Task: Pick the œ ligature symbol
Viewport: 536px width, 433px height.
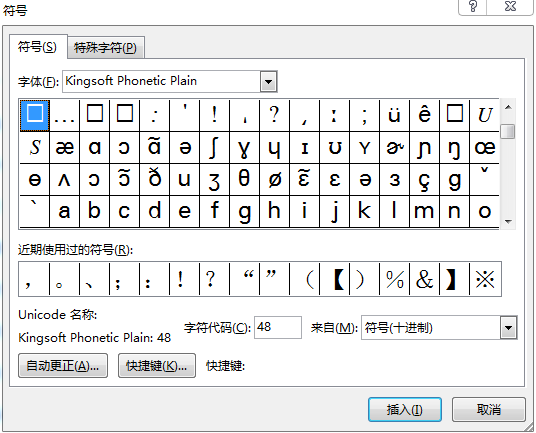Action: tap(484, 148)
